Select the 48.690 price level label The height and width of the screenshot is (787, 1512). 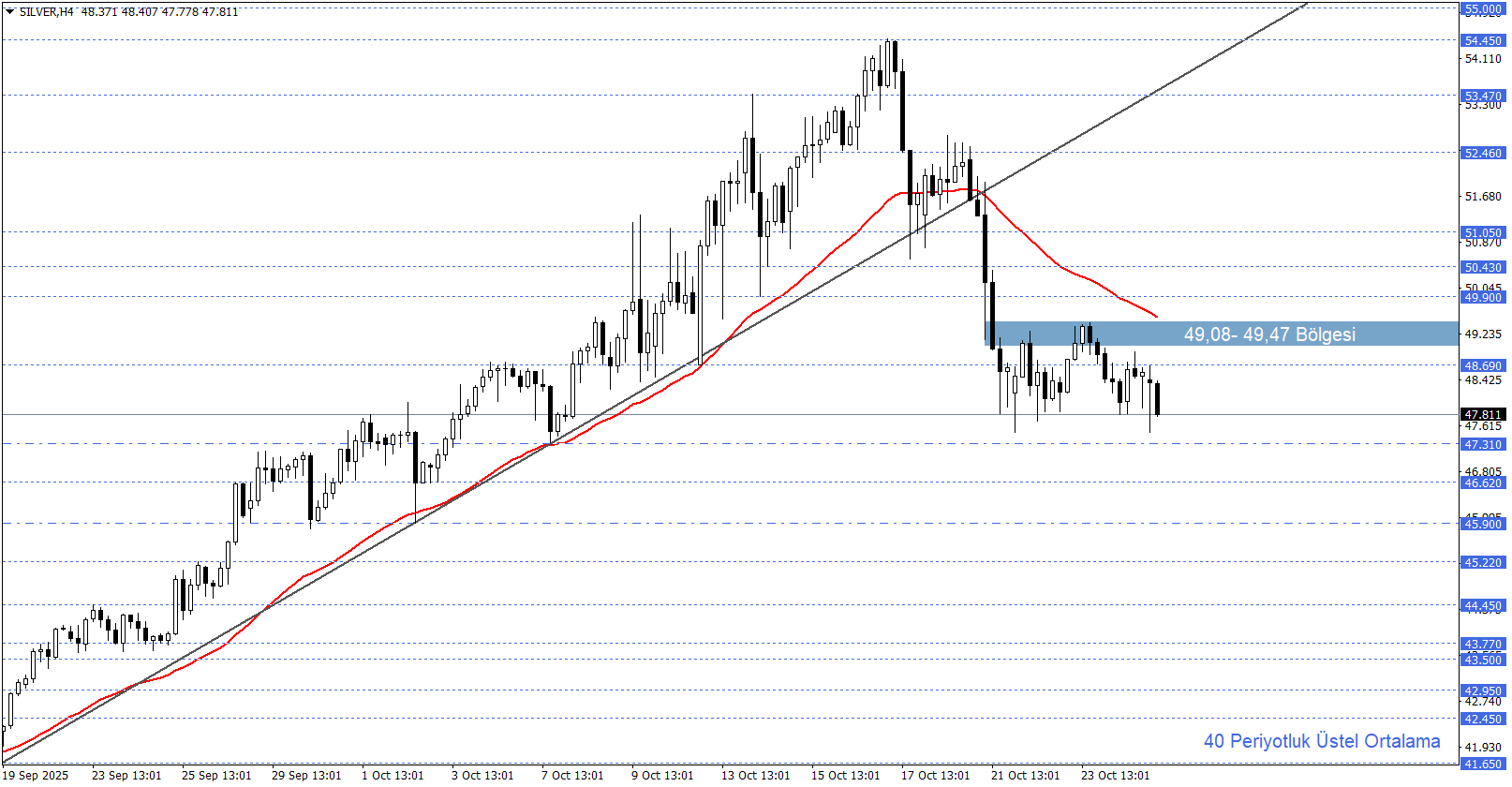pyautogui.click(x=1483, y=365)
